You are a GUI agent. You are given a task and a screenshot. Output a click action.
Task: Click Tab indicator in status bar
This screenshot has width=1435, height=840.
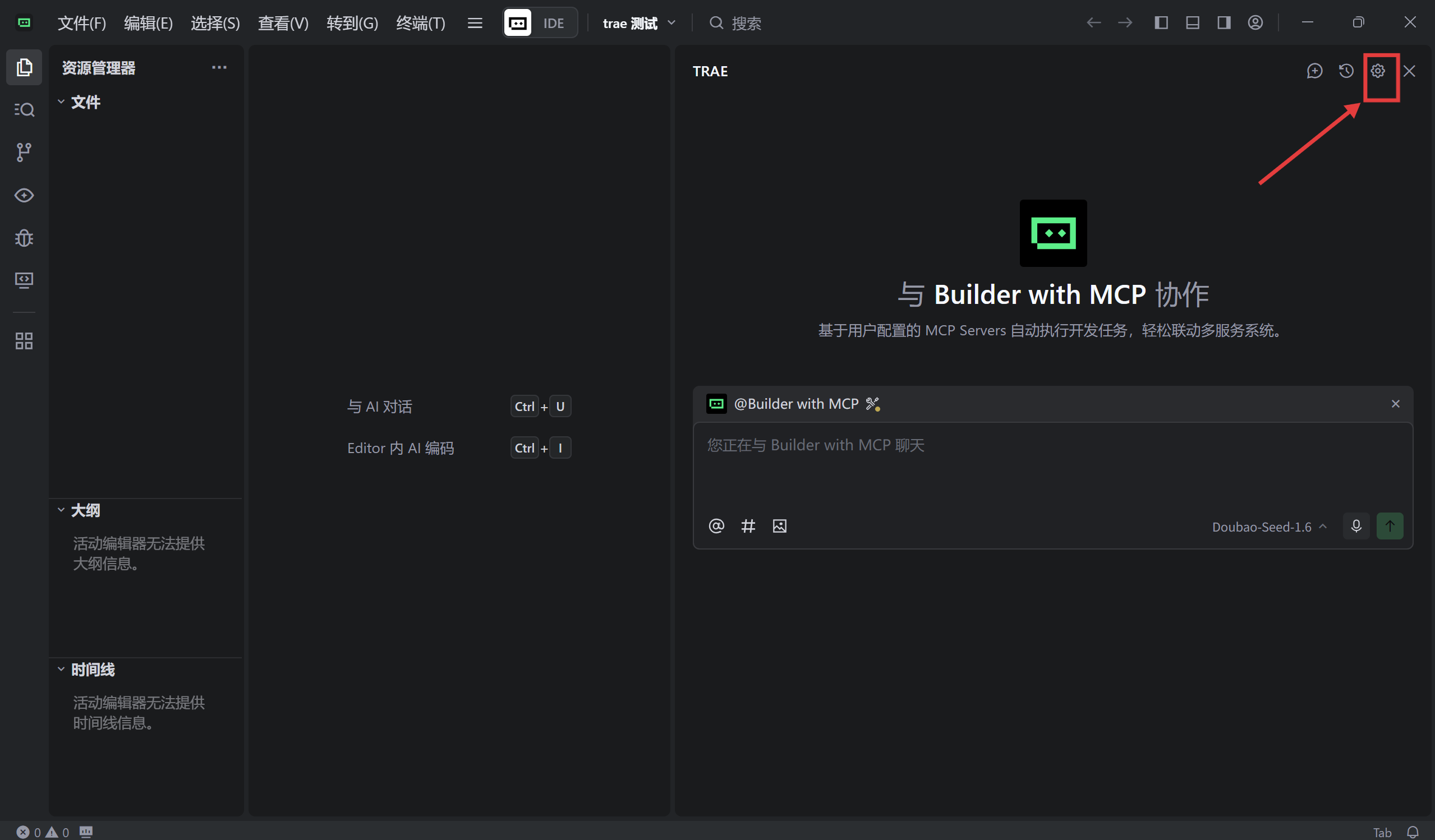tap(1382, 832)
